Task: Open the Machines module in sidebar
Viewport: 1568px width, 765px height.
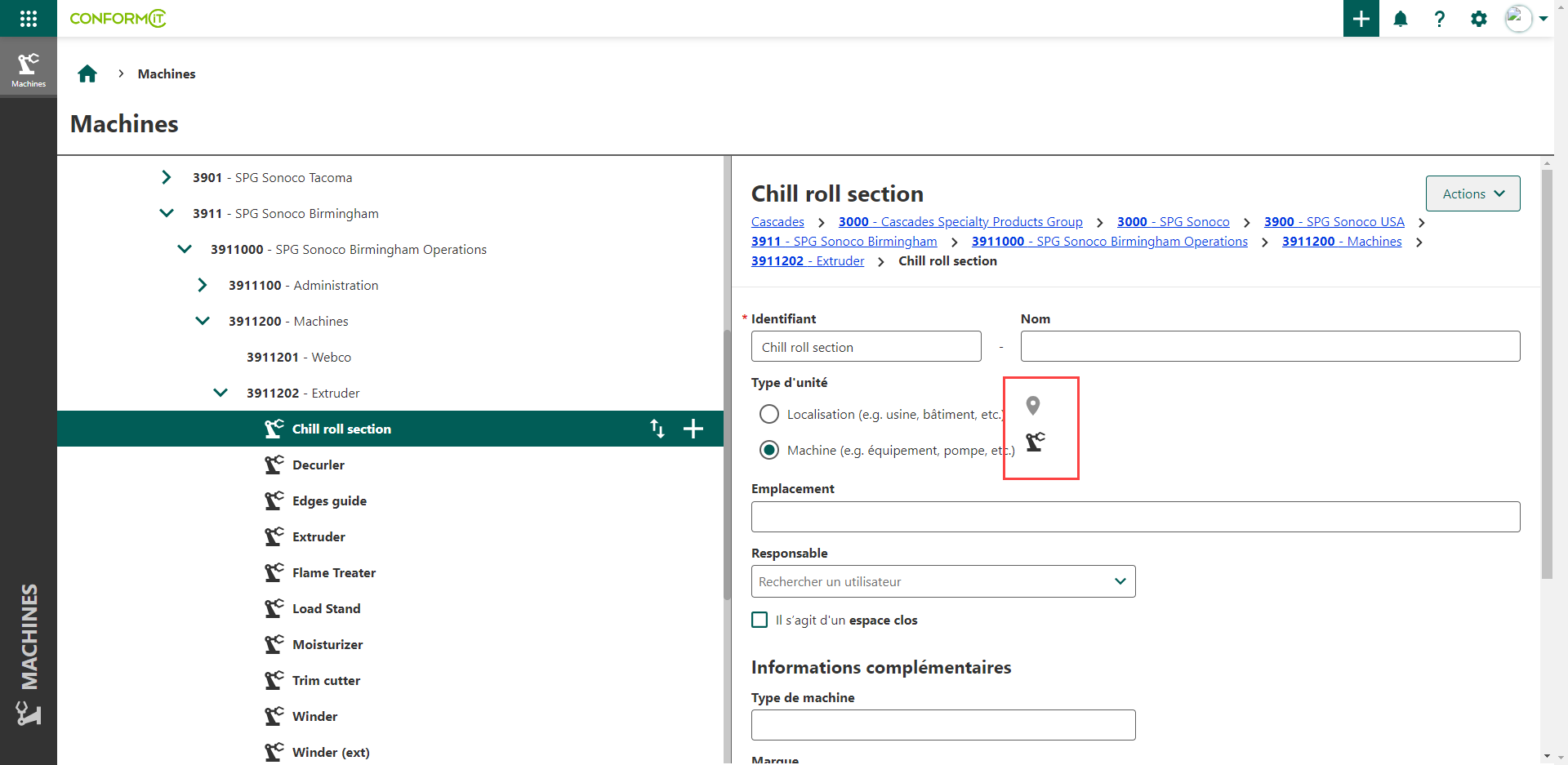Action: 29,69
